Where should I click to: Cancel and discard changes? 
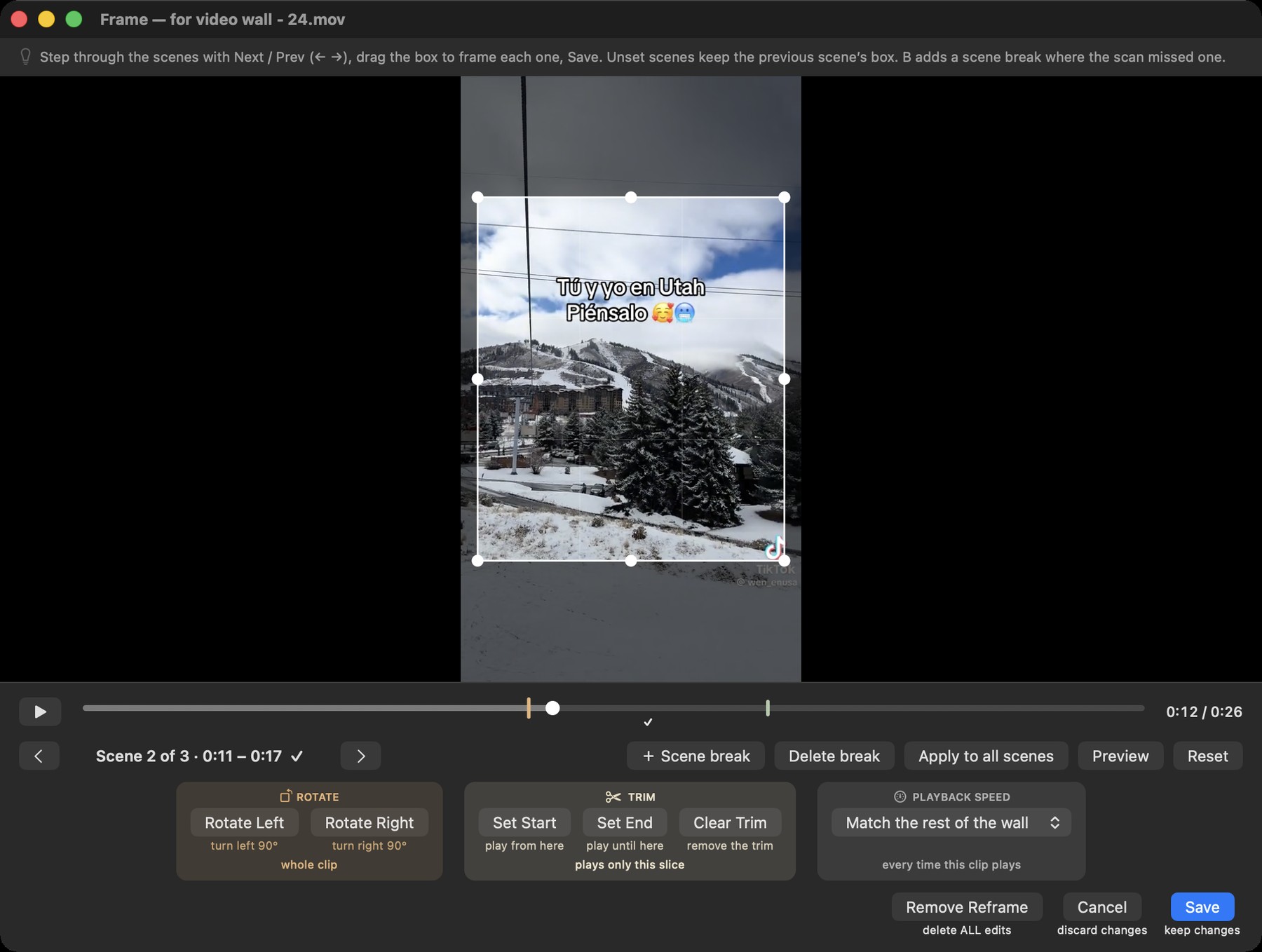[x=1102, y=906]
